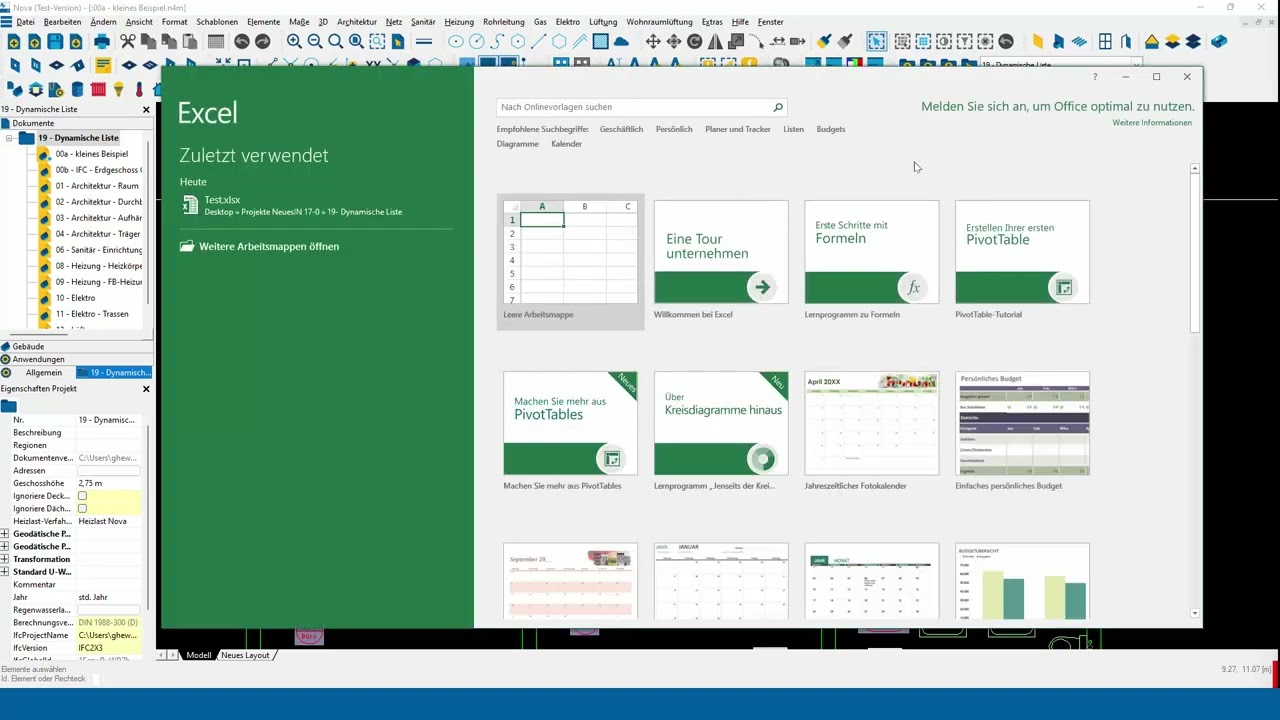The width and height of the screenshot is (1280, 720).
Task: Expand the first Geodätische P... property group
Action: click(5, 534)
